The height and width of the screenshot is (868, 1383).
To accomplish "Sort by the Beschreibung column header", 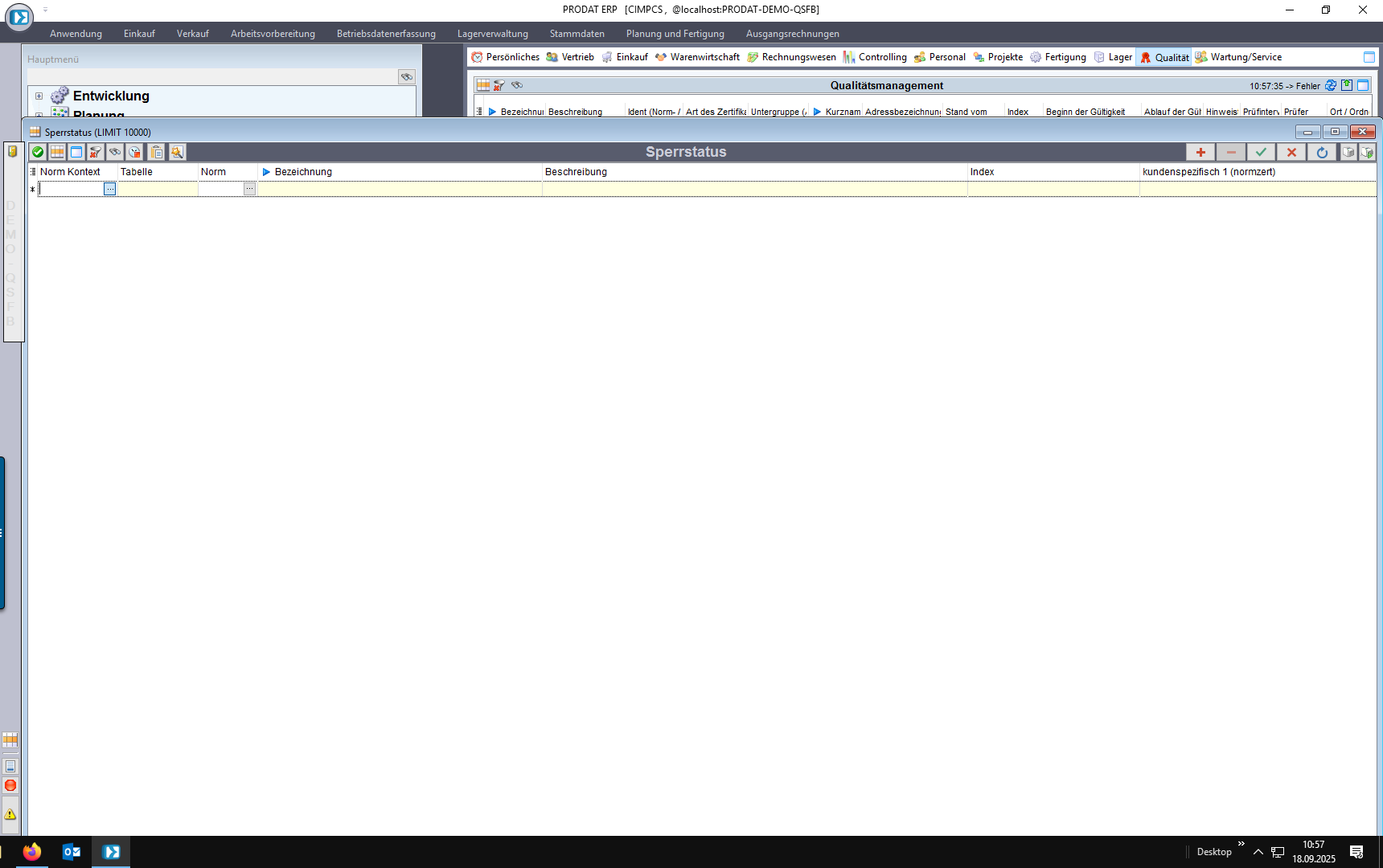I will click(x=576, y=172).
